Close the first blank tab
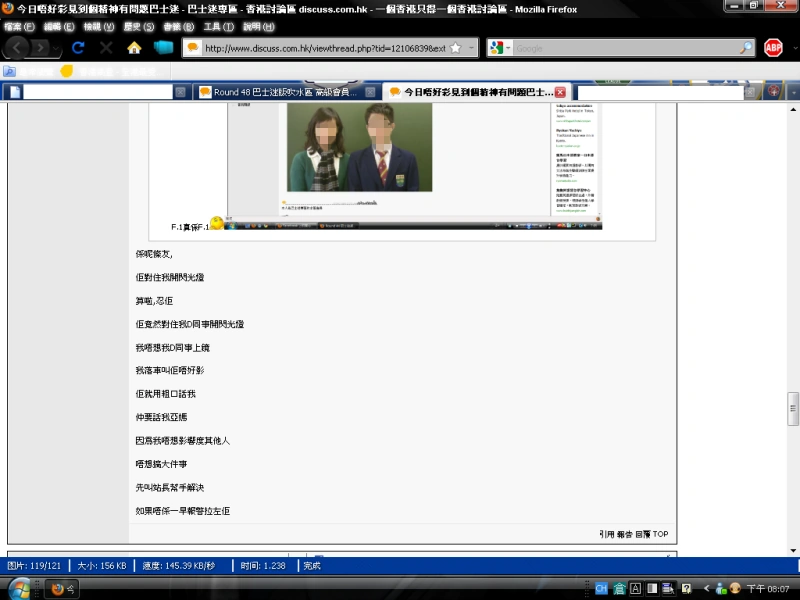This screenshot has height=600, width=800. pos(180,92)
